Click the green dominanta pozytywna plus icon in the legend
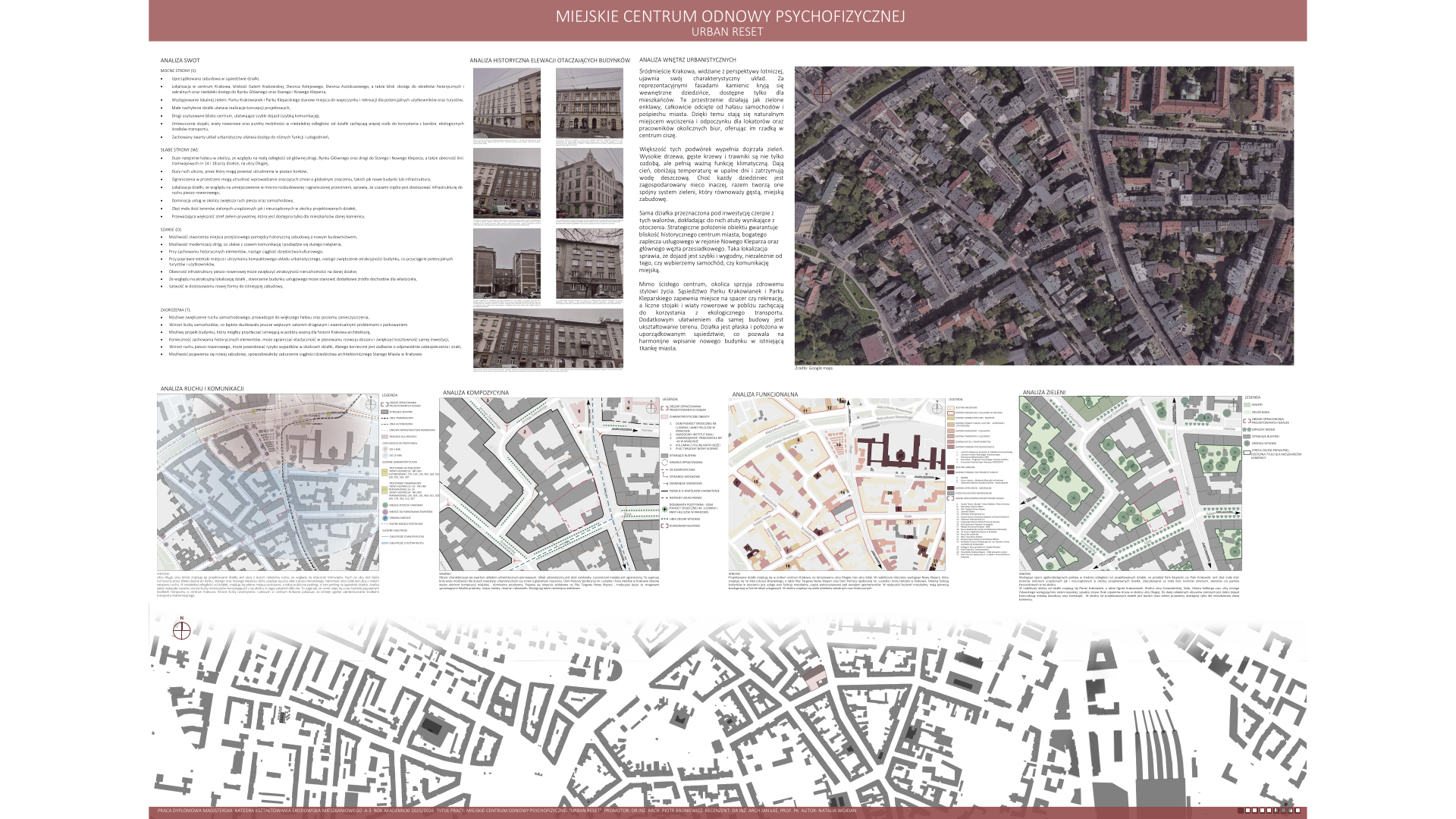1456x819 pixels. pos(665,509)
